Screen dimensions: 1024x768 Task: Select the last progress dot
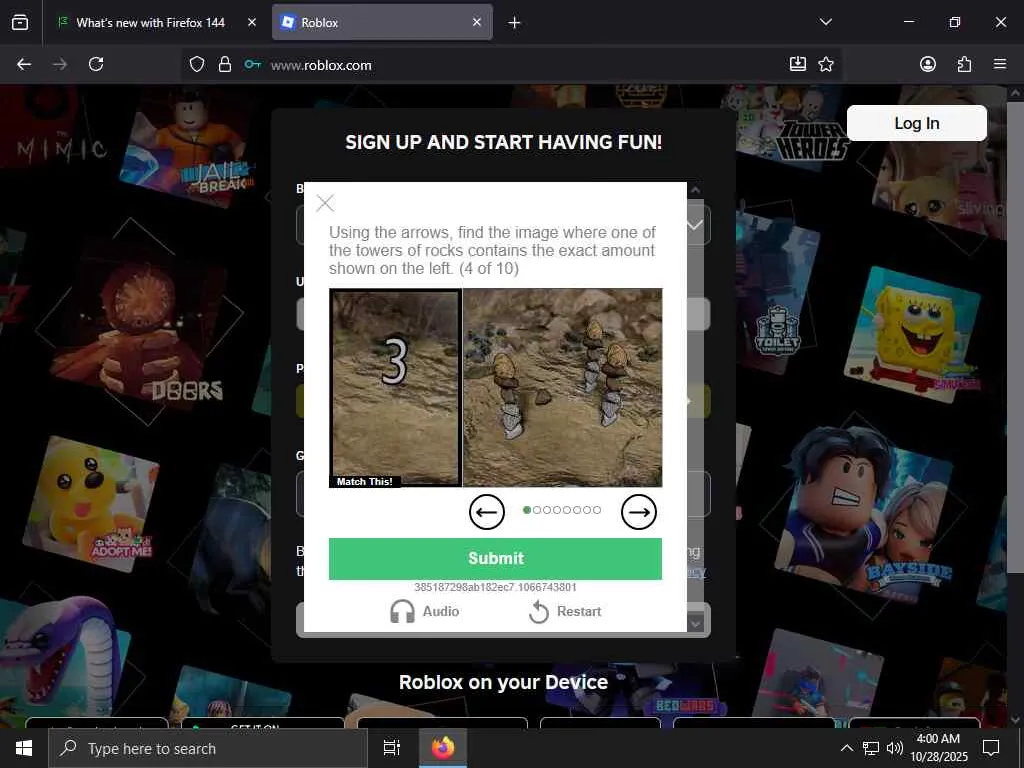[597, 510]
